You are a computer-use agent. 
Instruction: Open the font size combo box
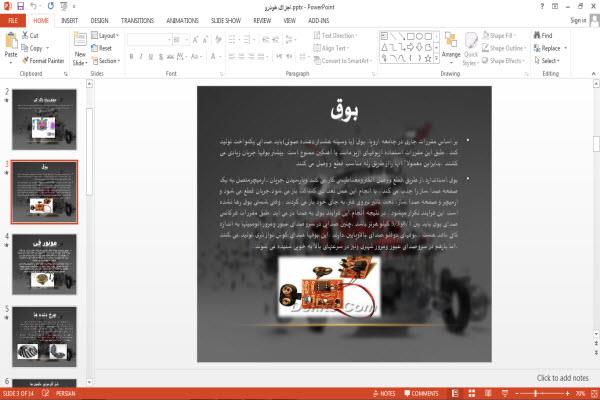(x=181, y=40)
